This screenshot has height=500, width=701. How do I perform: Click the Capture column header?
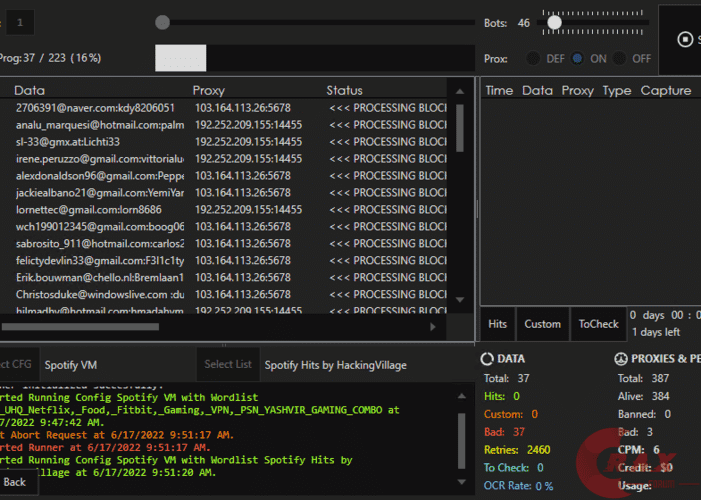(x=665, y=90)
